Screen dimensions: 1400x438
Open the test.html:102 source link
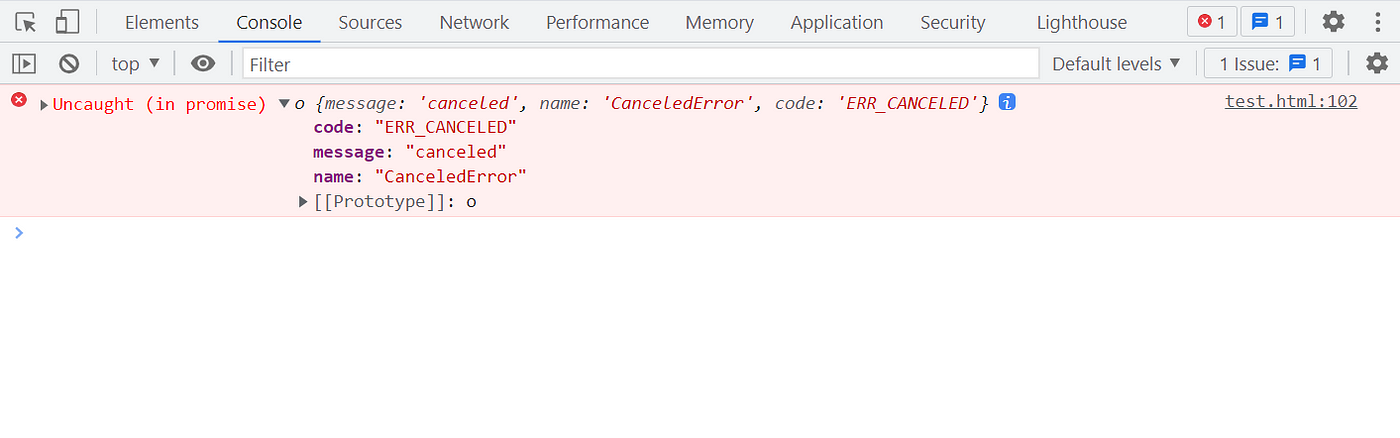pyautogui.click(x=1291, y=101)
